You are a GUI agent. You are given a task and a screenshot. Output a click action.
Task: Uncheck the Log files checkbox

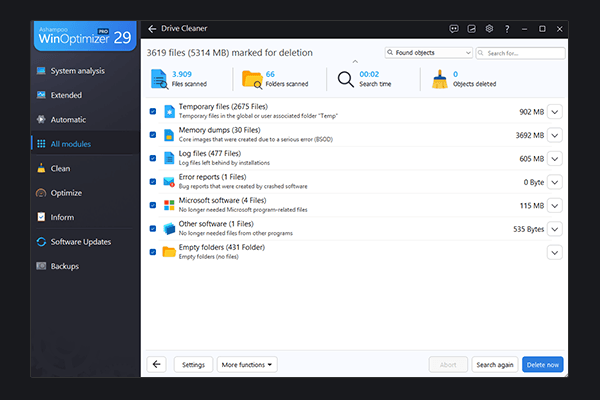(x=153, y=158)
